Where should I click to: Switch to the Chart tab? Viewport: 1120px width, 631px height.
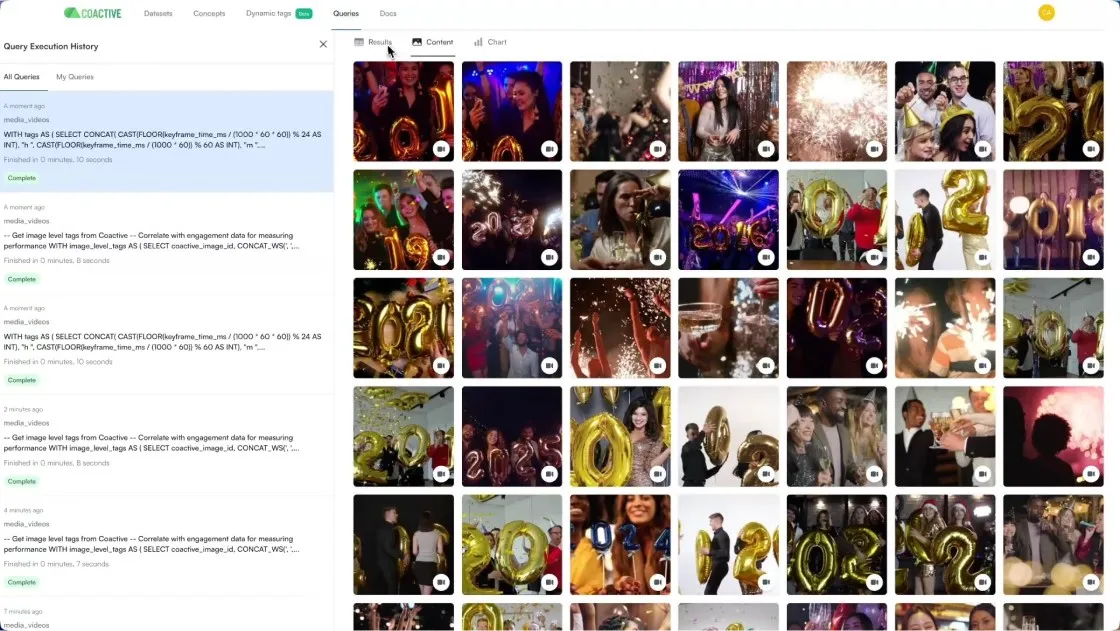490,42
